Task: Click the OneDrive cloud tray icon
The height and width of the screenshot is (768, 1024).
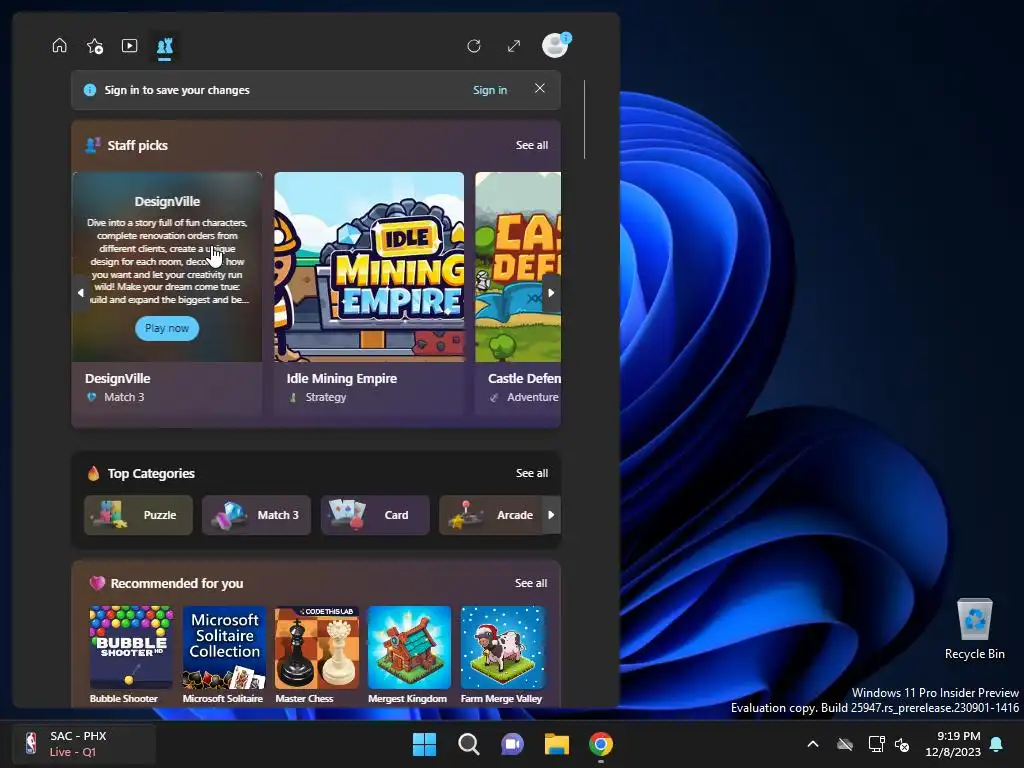Action: click(x=845, y=744)
